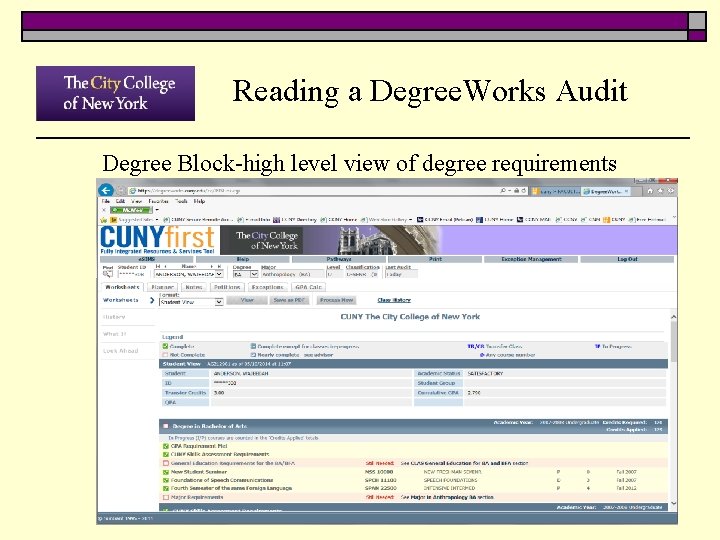
Task: Open the Edit menu
Action: 120,201
